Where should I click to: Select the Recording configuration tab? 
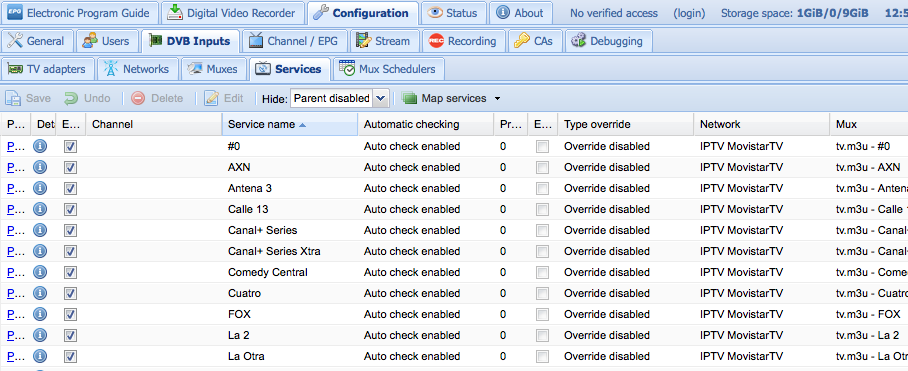pyautogui.click(x=463, y=41)
